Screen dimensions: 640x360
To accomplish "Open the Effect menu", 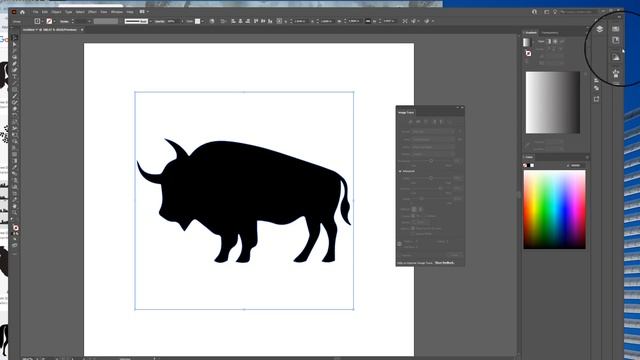I will coord(92,12).
